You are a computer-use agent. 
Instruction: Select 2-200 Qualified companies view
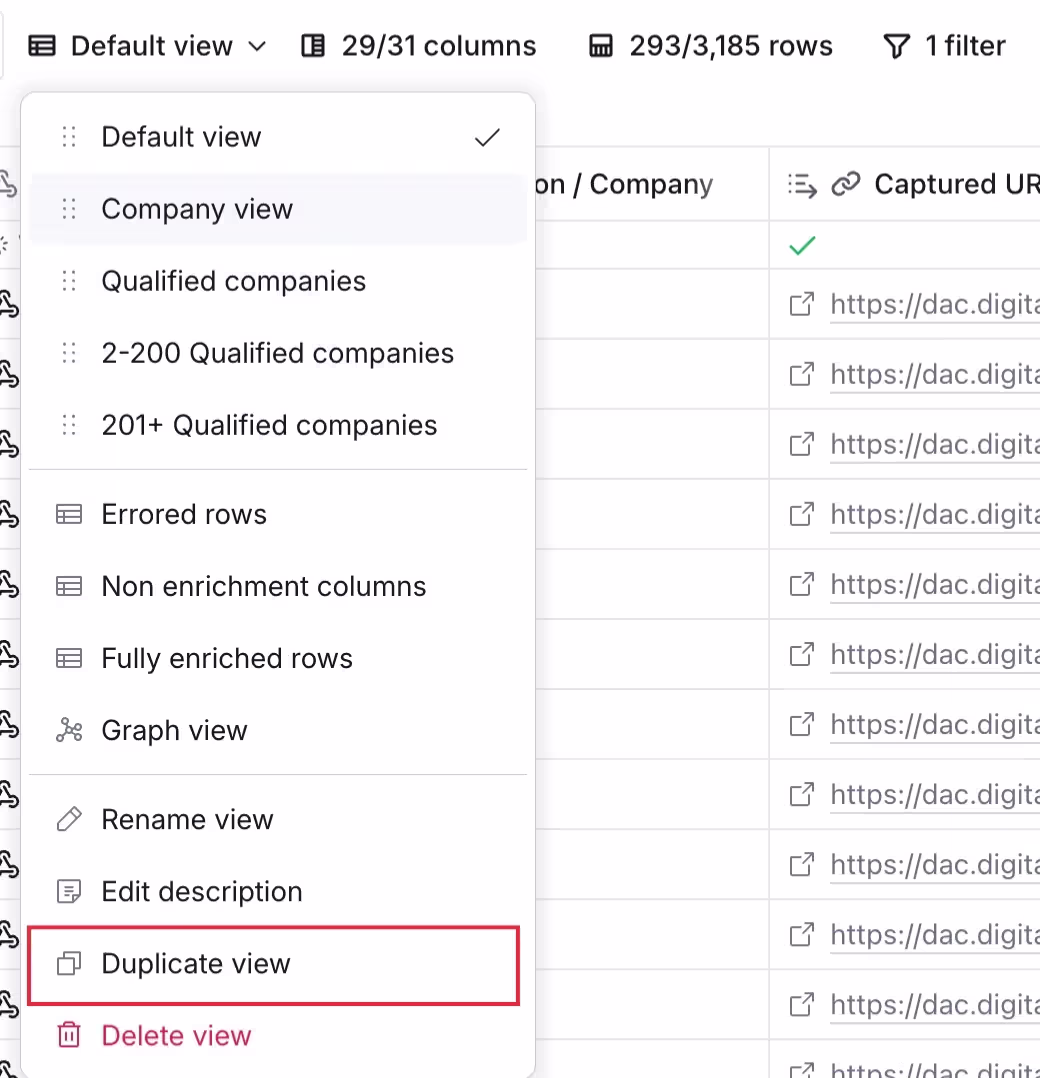pos(278,353)
